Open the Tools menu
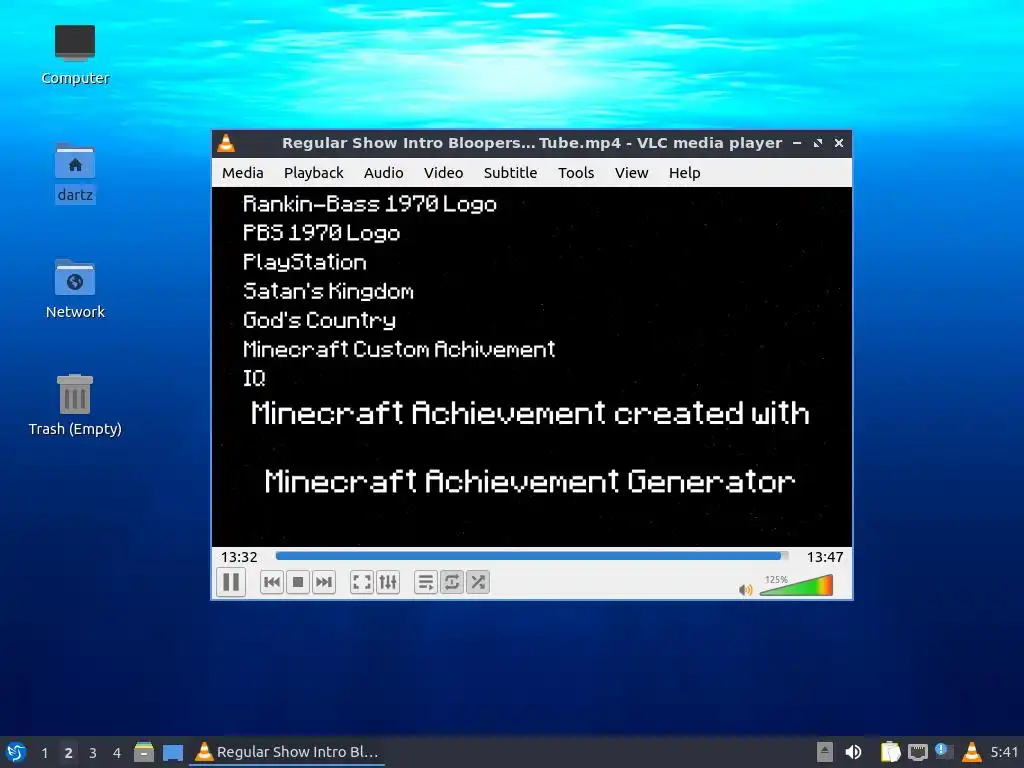The height and width of the screenshot is (768, 1024). coord(576,173)
